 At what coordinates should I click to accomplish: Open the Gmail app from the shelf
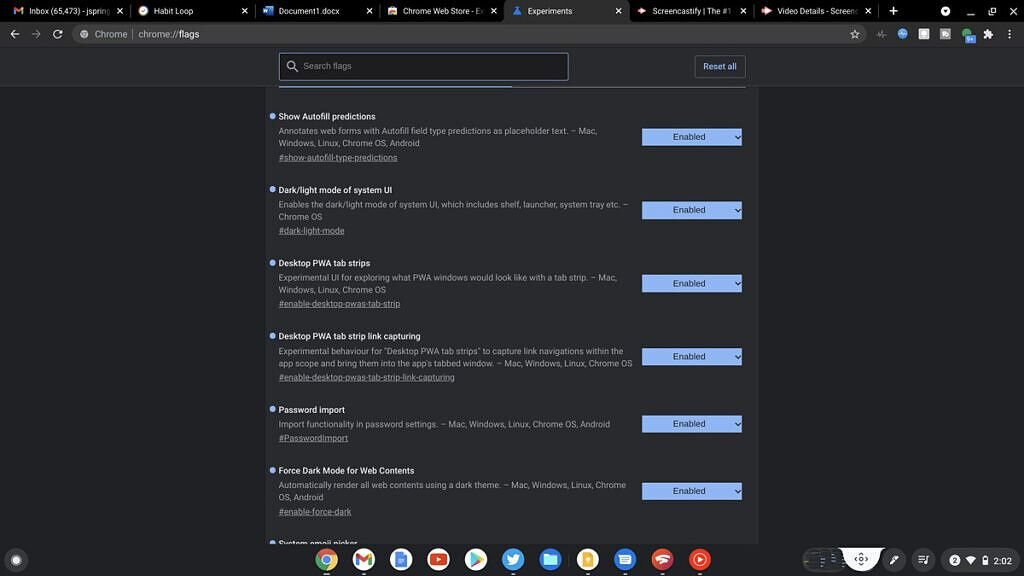tap(362, 559)
